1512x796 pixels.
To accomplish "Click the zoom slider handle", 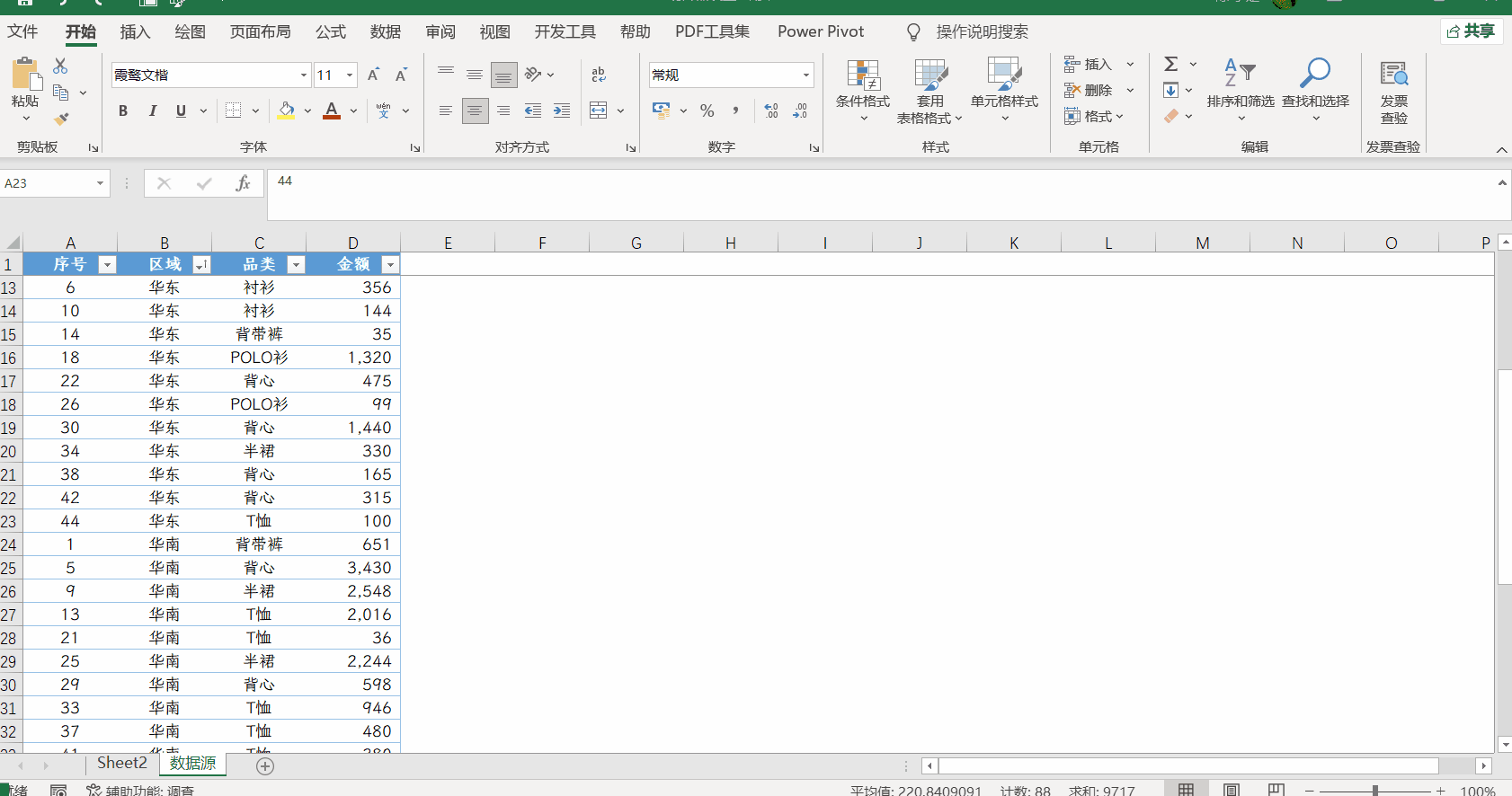I will (x=1374, y=791).
